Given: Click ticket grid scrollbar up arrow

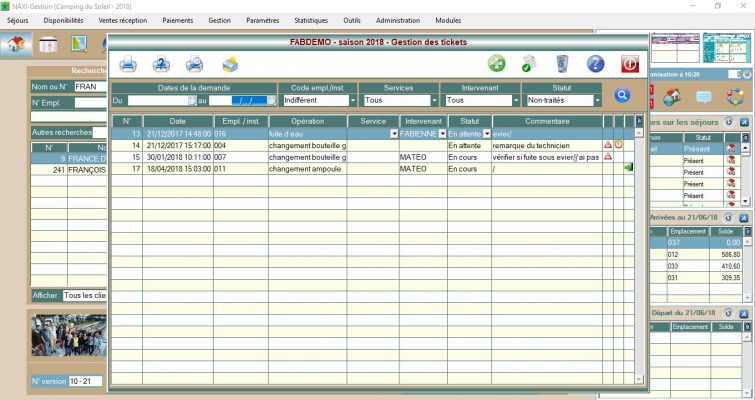Looking at the screenshot, I should coord(639,133).
